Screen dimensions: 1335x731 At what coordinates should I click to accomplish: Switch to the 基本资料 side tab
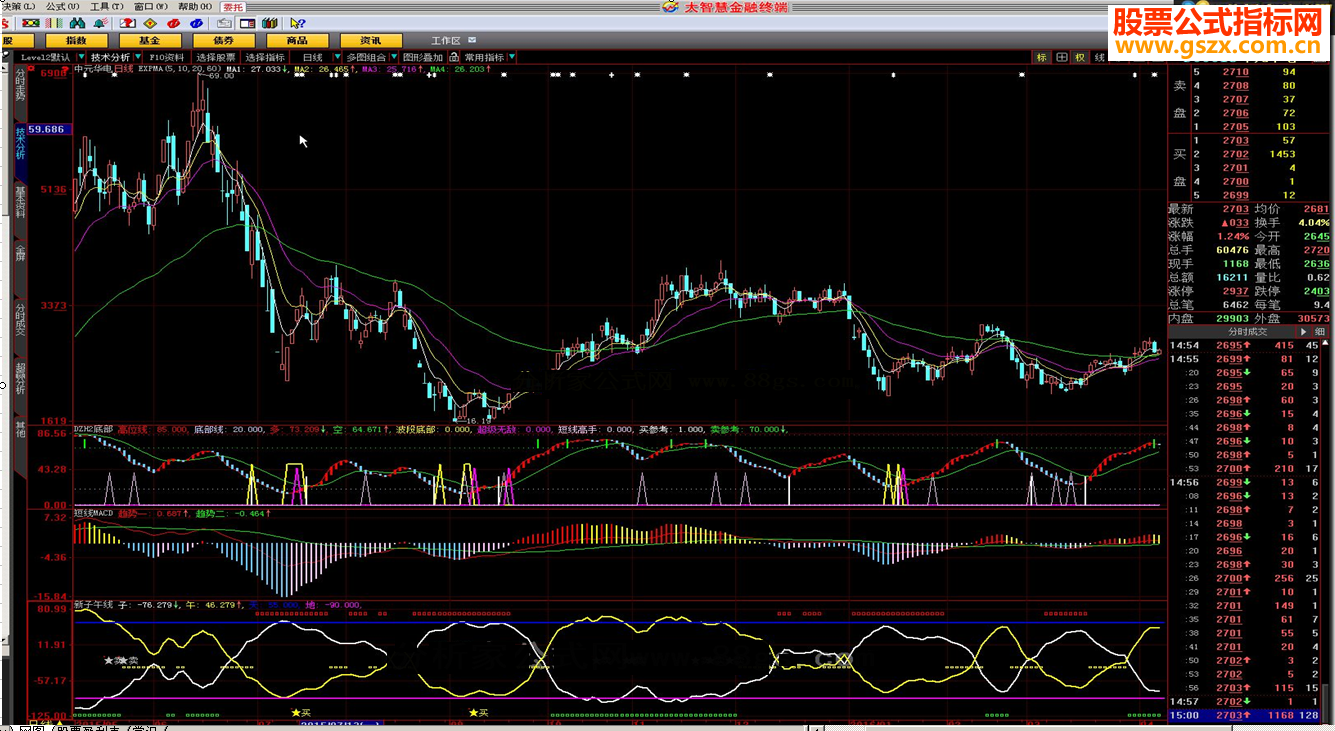[x=20, y=201]
